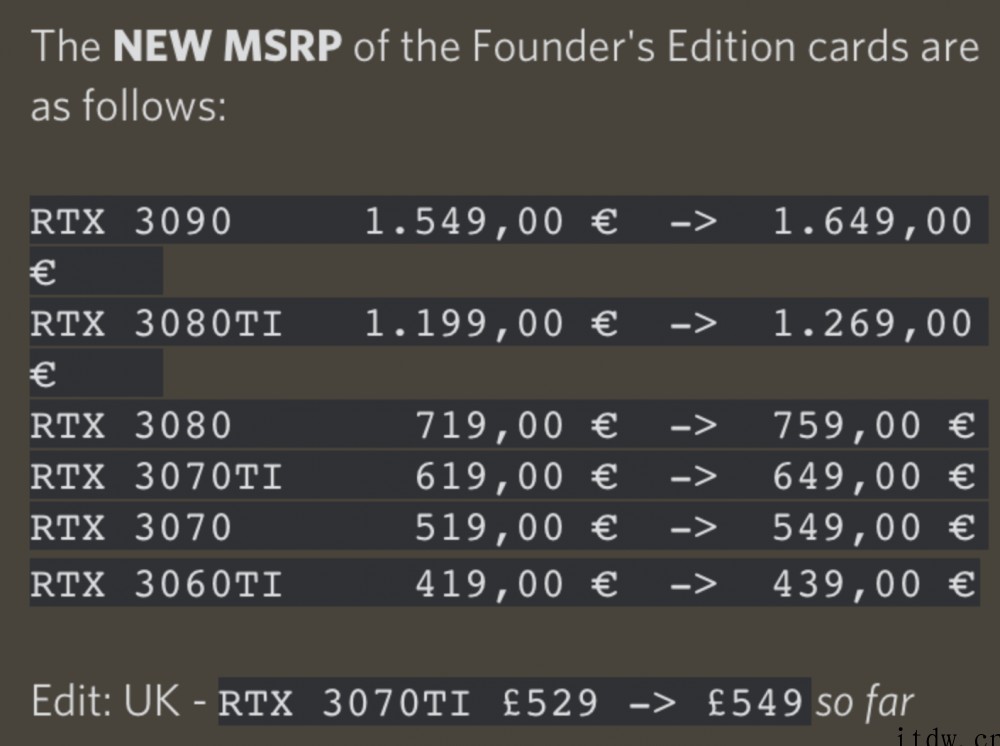Click the new RTX 3080TI price 1.269,00
Image resolution: width=1000 pixels, height=746 pixels.
point(872,323)
